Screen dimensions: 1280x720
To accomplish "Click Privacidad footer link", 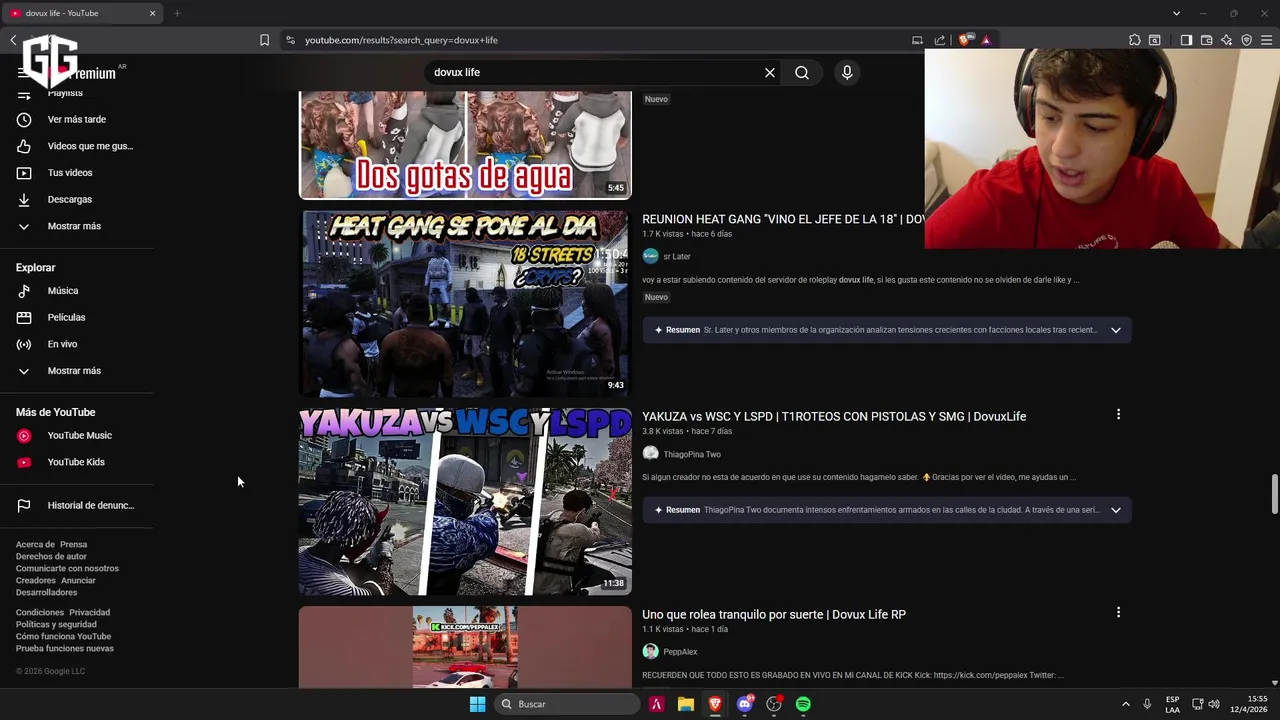I will (x=89, y=613).
